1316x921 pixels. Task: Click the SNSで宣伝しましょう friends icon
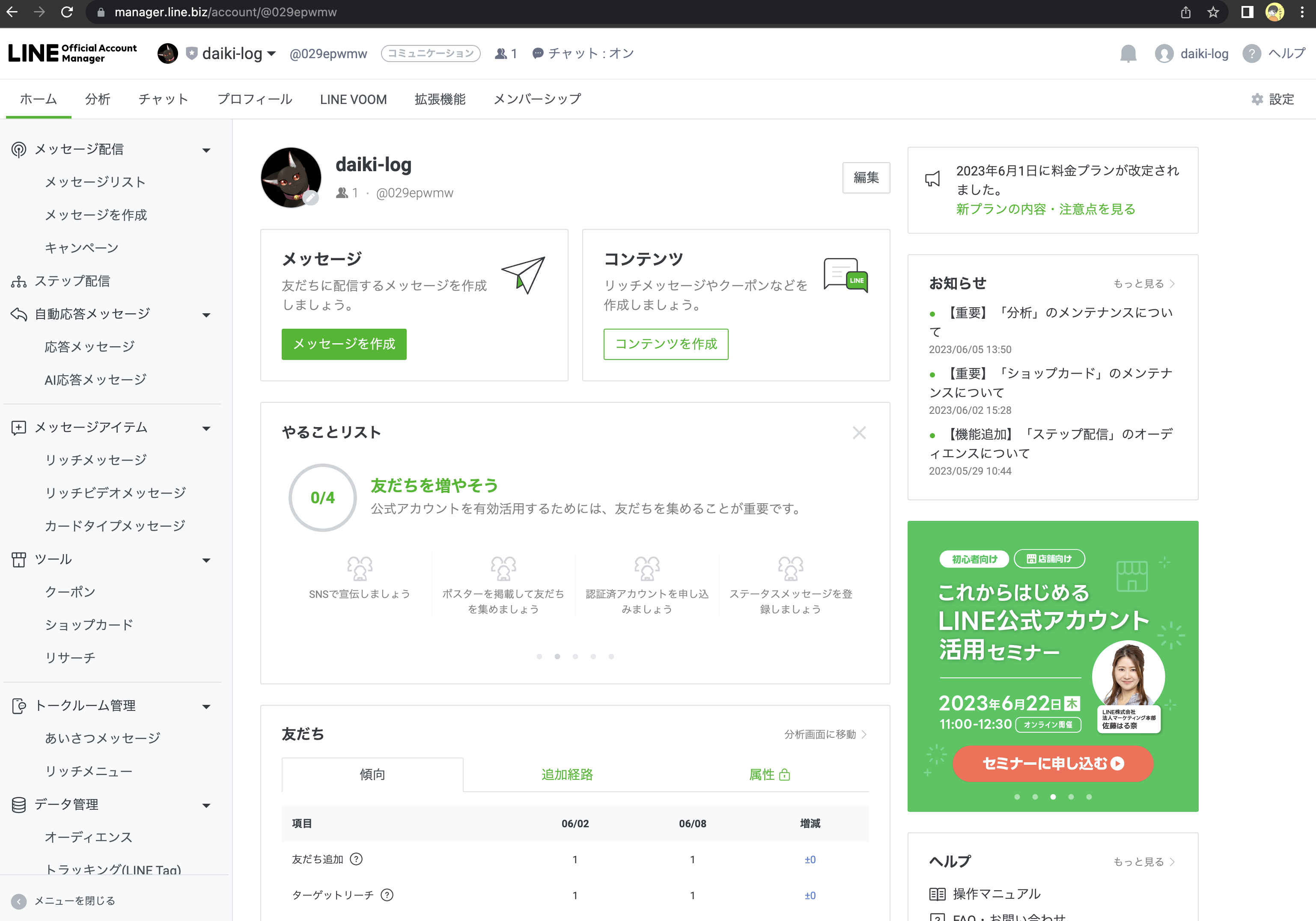359,568
